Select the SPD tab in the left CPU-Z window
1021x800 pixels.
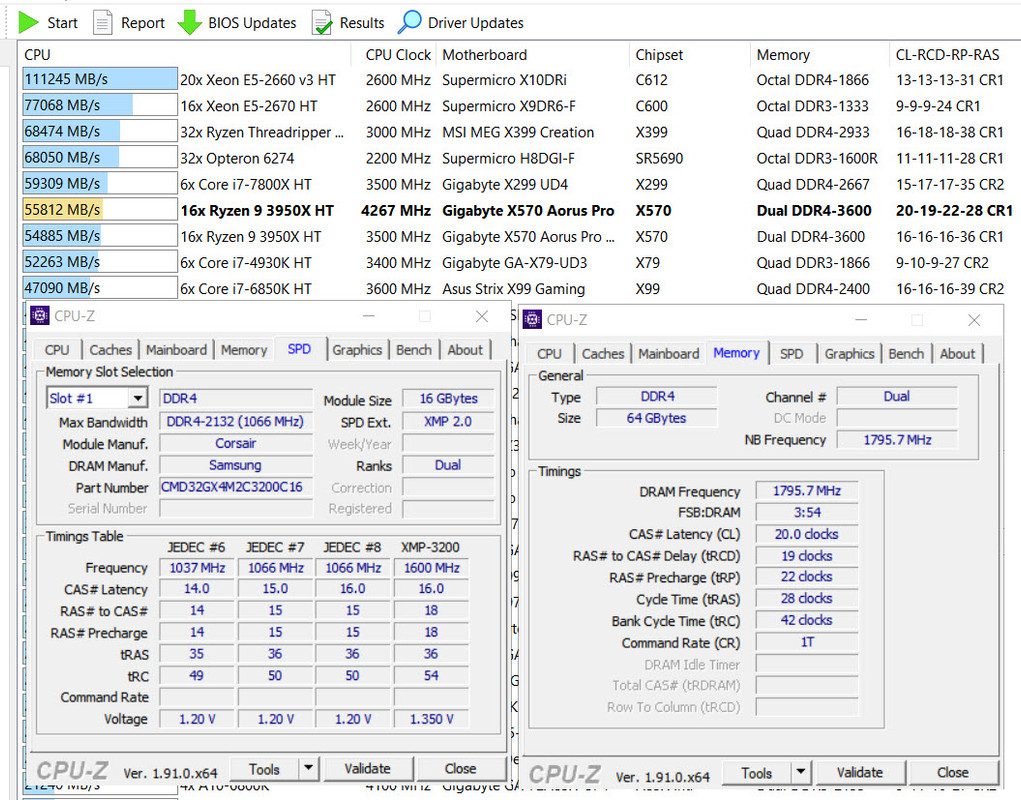pyautogui.click(x=299, y=349)
